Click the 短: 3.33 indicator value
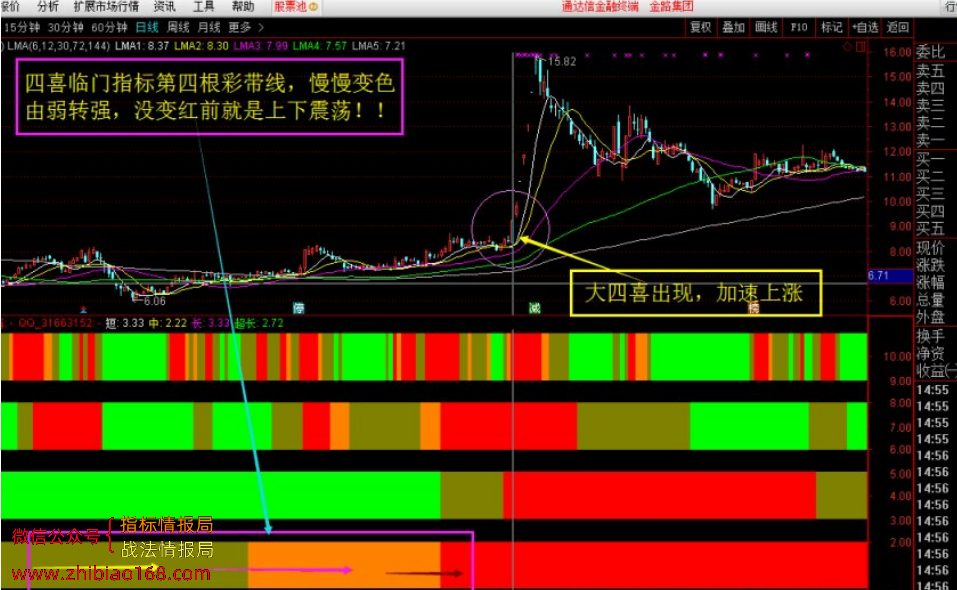 125,323
